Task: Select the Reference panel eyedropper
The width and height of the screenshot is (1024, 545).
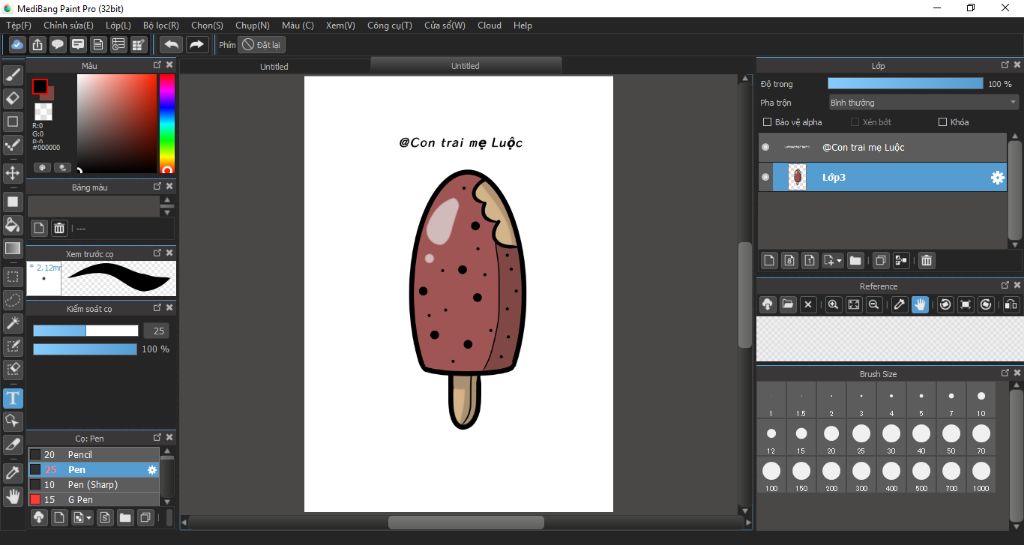Action: click(899, 304)
